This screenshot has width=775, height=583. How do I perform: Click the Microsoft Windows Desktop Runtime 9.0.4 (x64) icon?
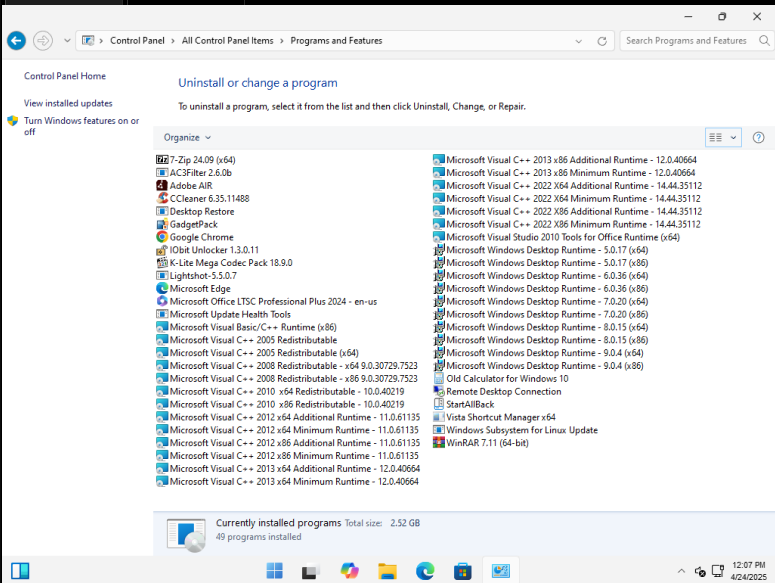[438, 352]
